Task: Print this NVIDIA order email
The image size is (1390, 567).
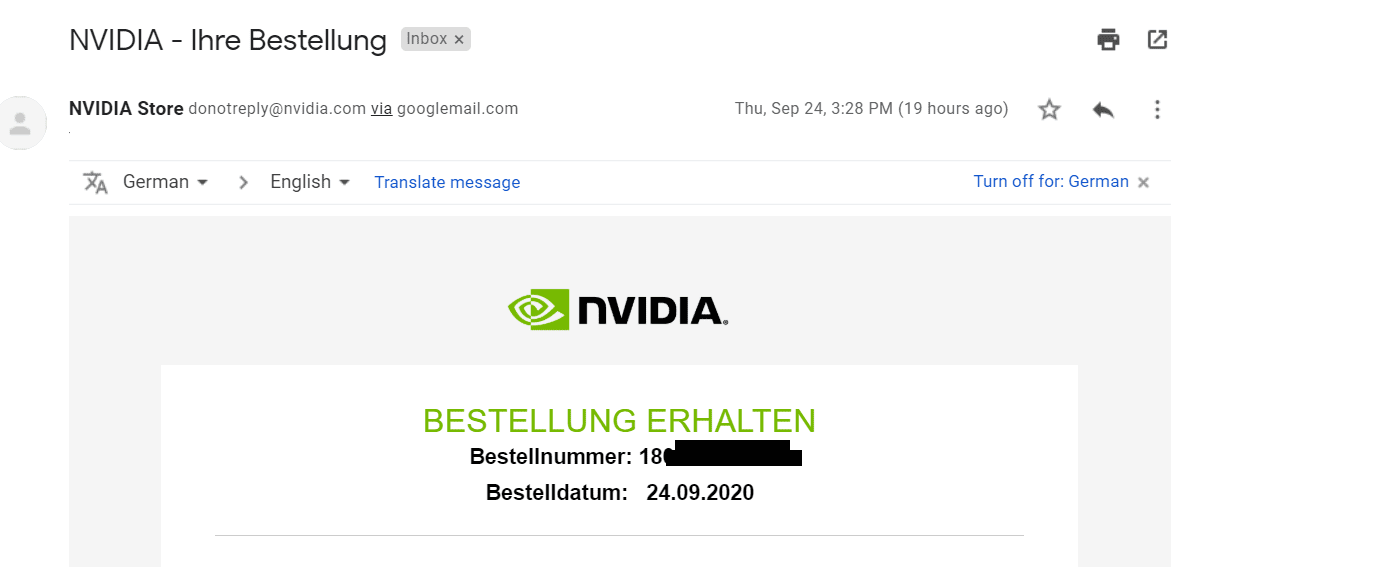Action: pos(1108,40)
